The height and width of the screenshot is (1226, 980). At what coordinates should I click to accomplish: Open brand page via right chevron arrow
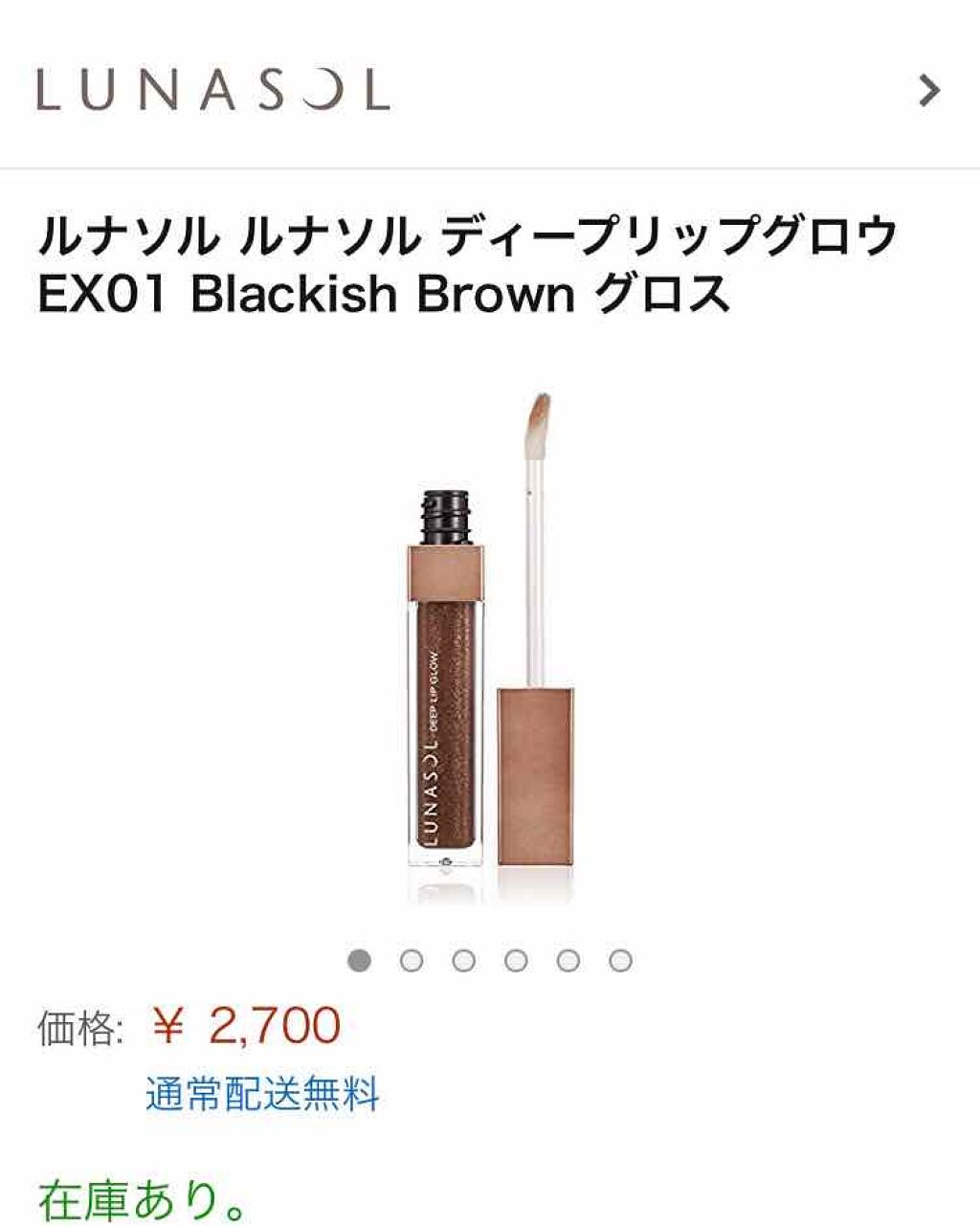coord(928,91)
